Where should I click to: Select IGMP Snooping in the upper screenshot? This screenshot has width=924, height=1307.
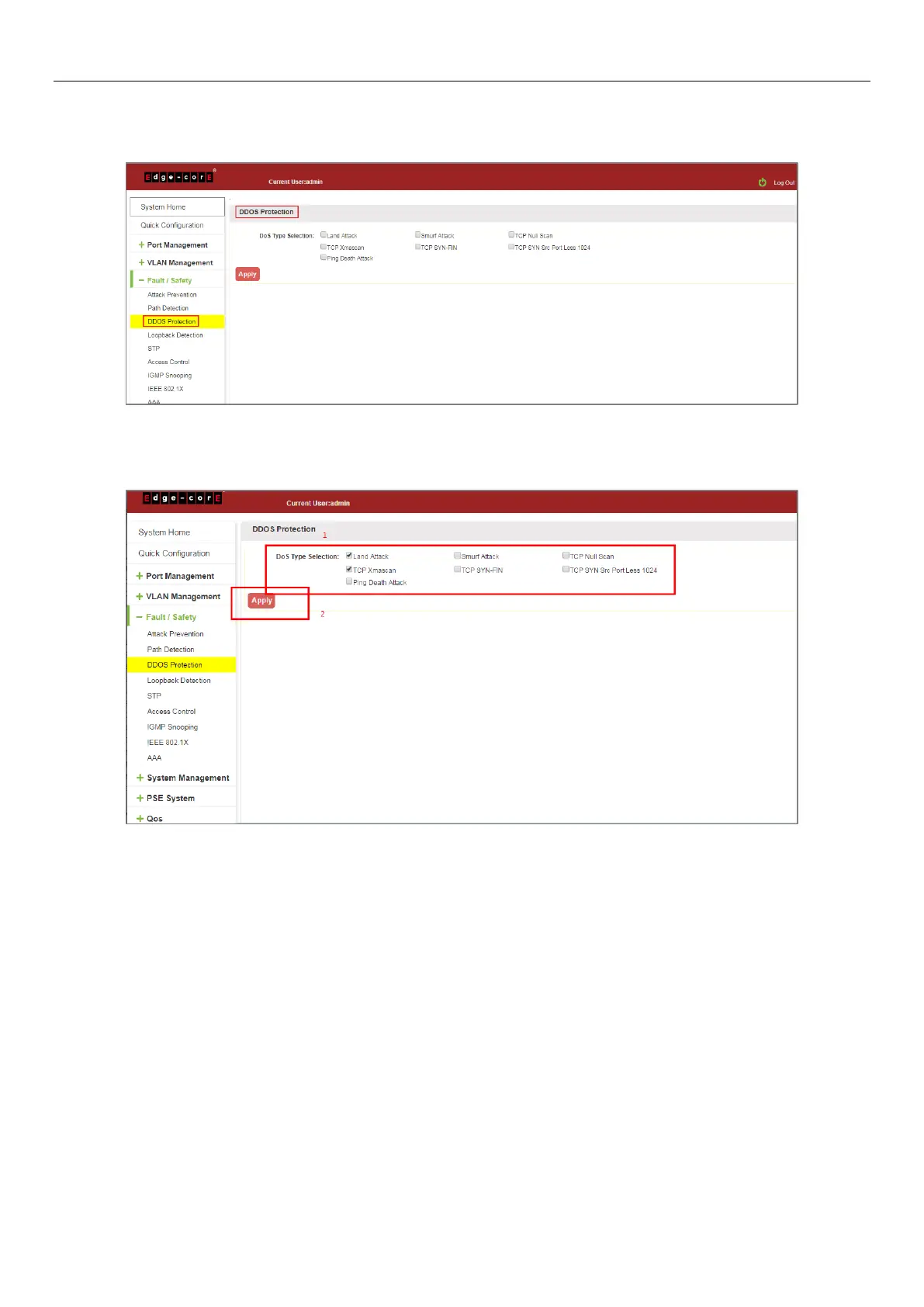pyautogui.click(x=170, y=376)
